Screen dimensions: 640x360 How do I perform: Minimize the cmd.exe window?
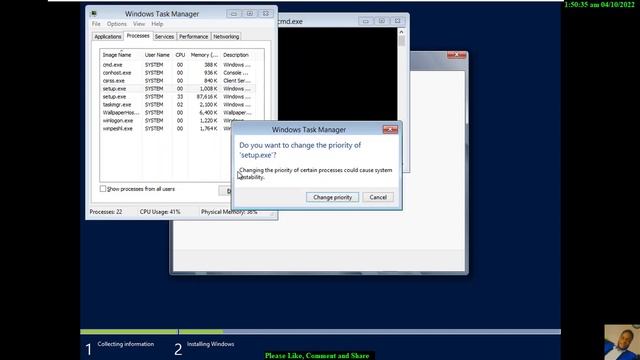coord(366,21)
